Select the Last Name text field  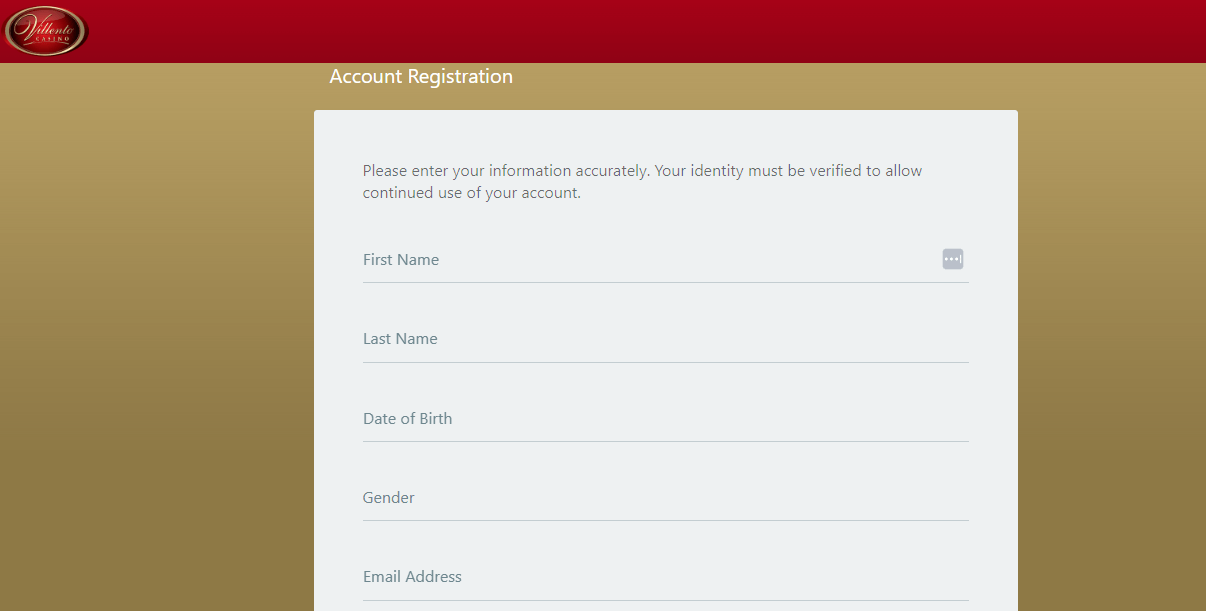(x=666, y=339)
